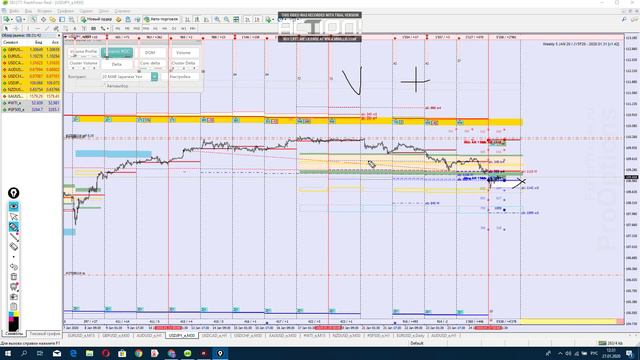Image resolution: width=640 pixels, height=360 pixels.
Task: Clear drawings with trash icon
Action: point(13,276)
